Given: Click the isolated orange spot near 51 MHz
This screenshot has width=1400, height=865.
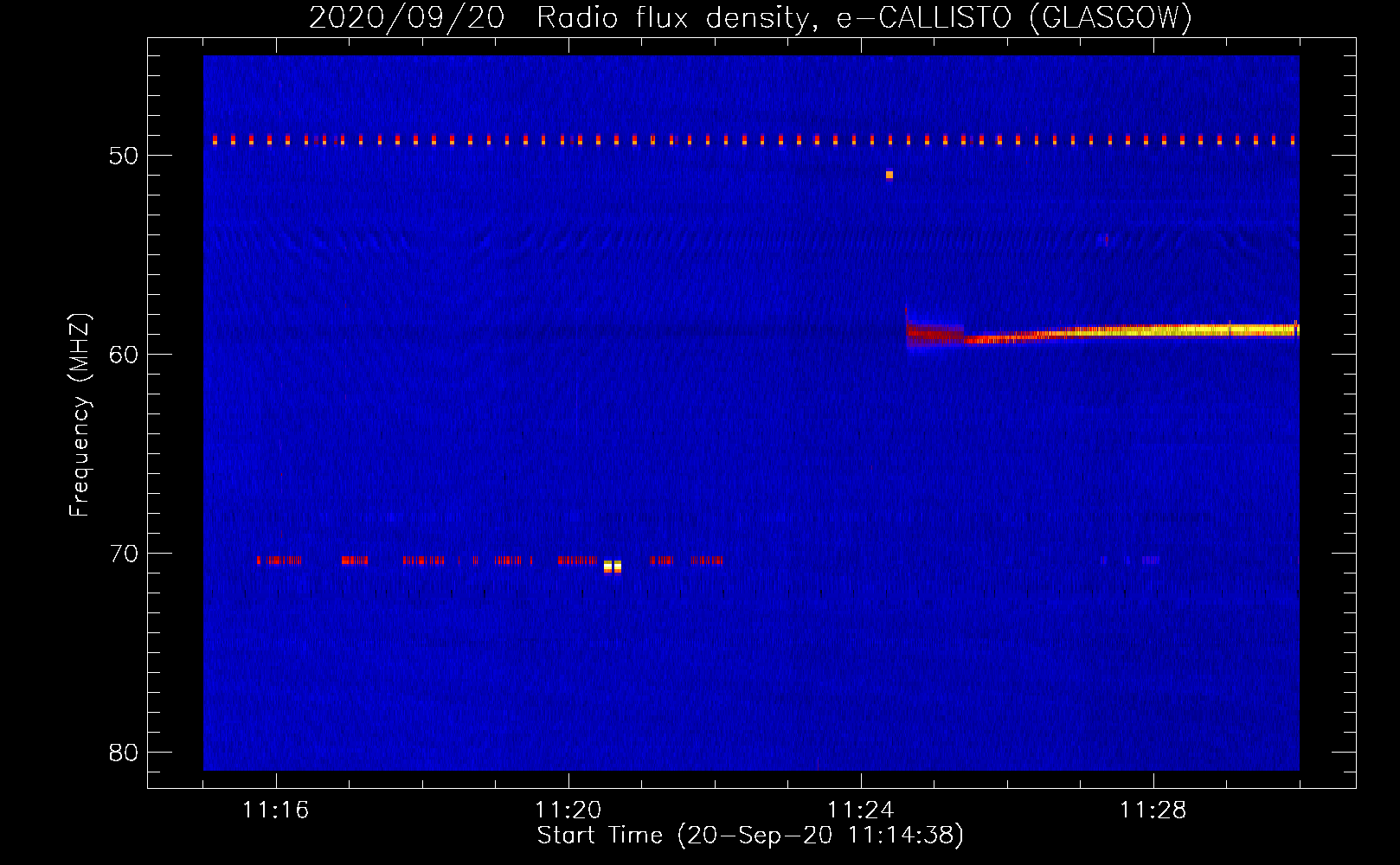Looking at the screenshot, I should pos(889,175).
